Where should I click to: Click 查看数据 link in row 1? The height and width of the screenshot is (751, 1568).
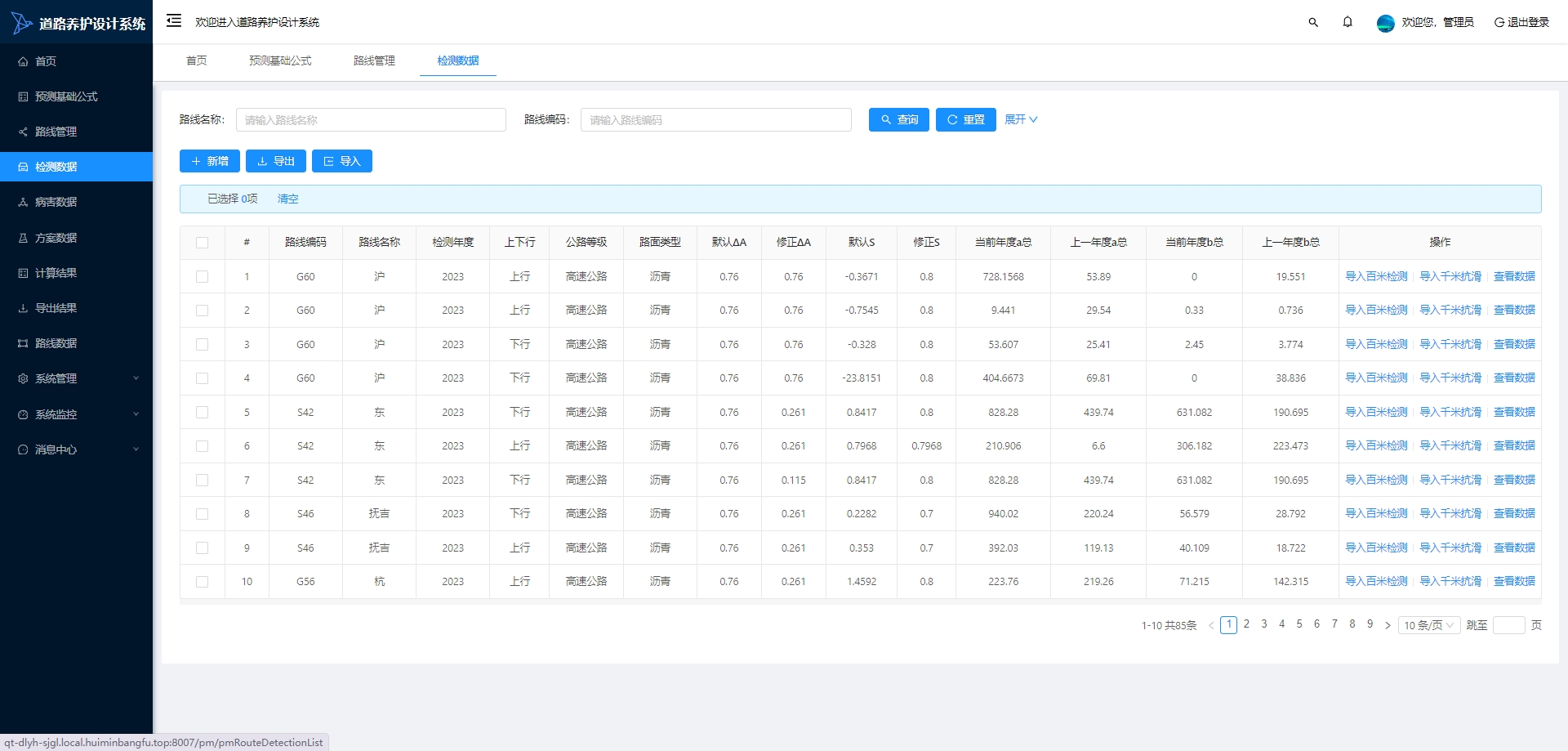pyautogui.click(x=1514, y=276)
